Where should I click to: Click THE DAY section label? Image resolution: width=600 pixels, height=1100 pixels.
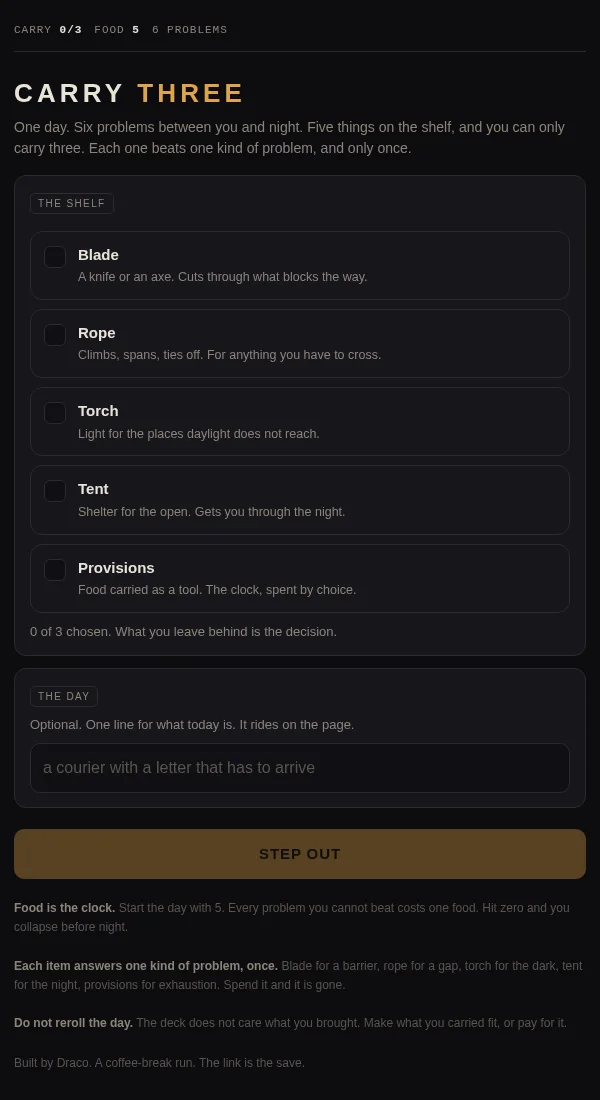64,697
